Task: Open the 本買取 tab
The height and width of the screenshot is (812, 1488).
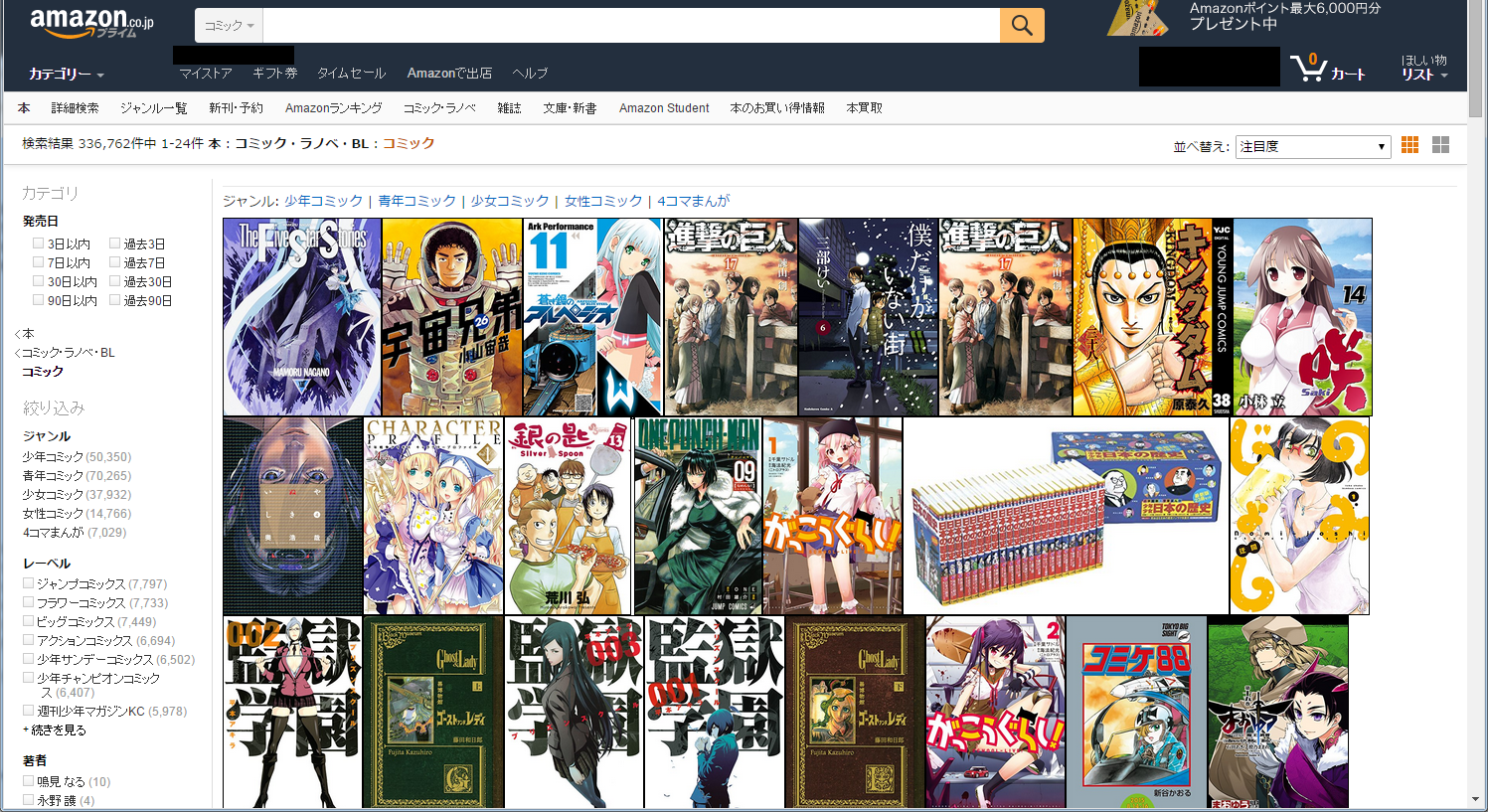Action: [864, 108]
